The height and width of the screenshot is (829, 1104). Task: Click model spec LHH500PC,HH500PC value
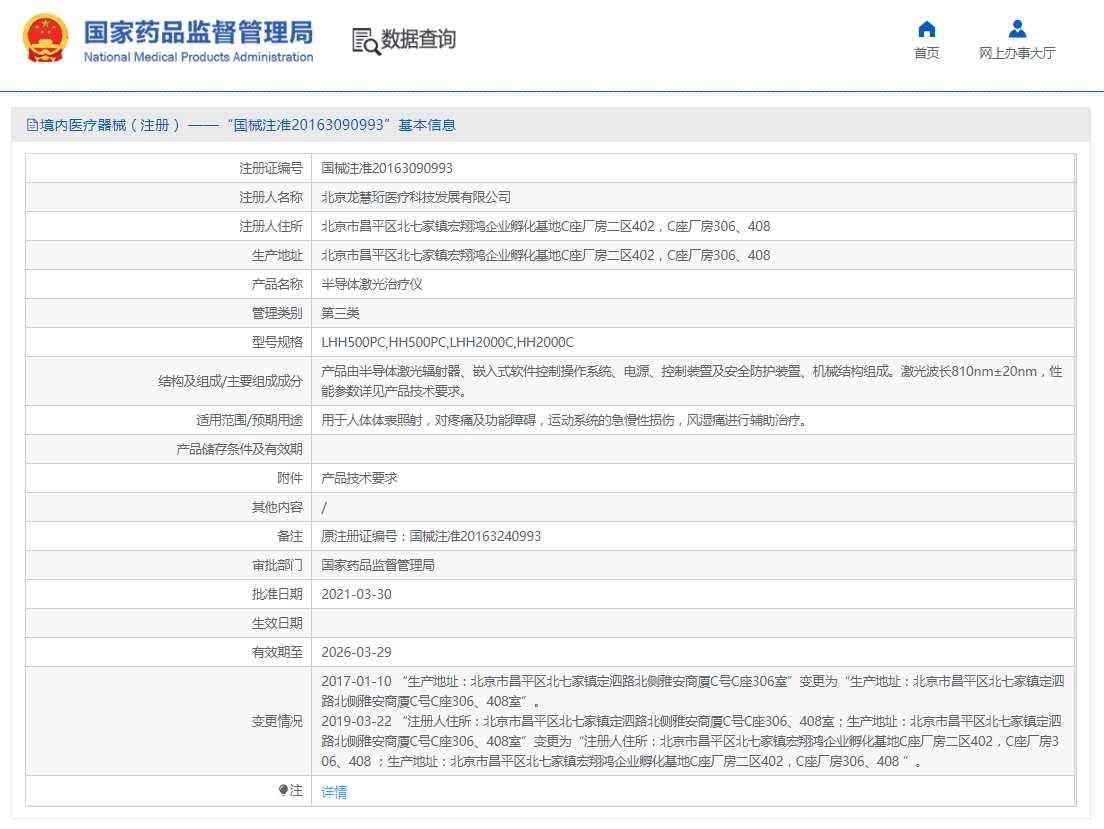click(x=447, y=342)
